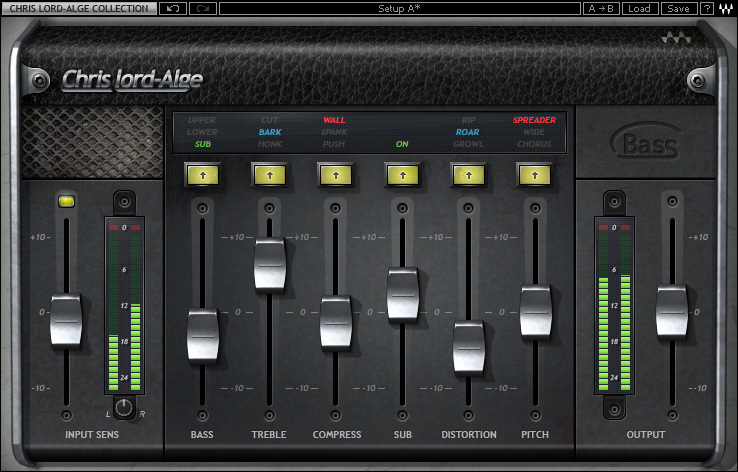This screenshot has width=738, height=472.
Task: Select the CUT treble mode label
Action: coord(270,120)
